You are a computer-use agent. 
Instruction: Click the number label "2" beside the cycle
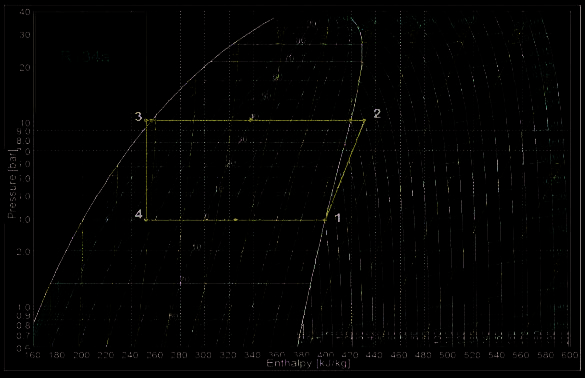377,114
